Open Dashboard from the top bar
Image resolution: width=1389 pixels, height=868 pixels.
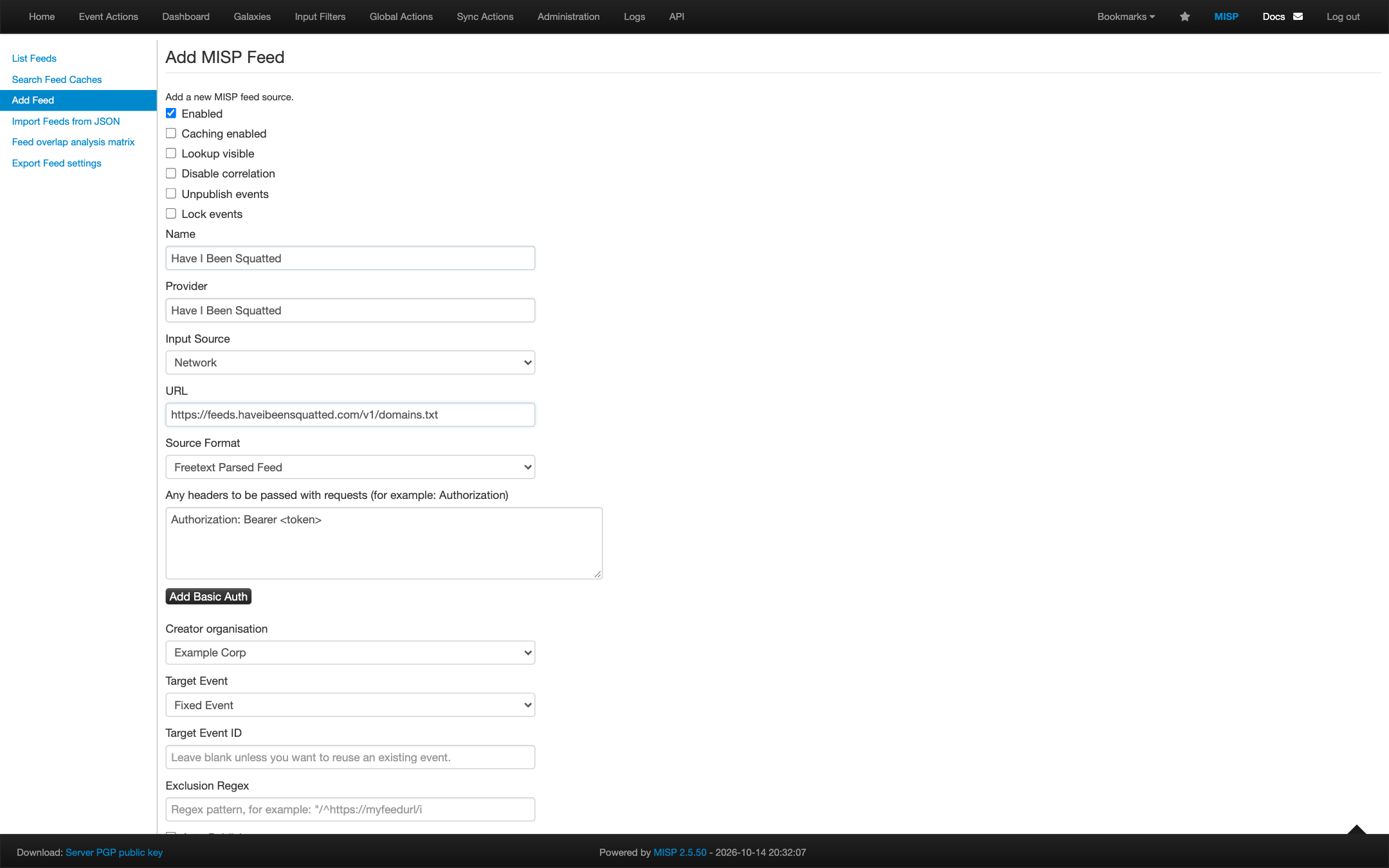[186, 17]
